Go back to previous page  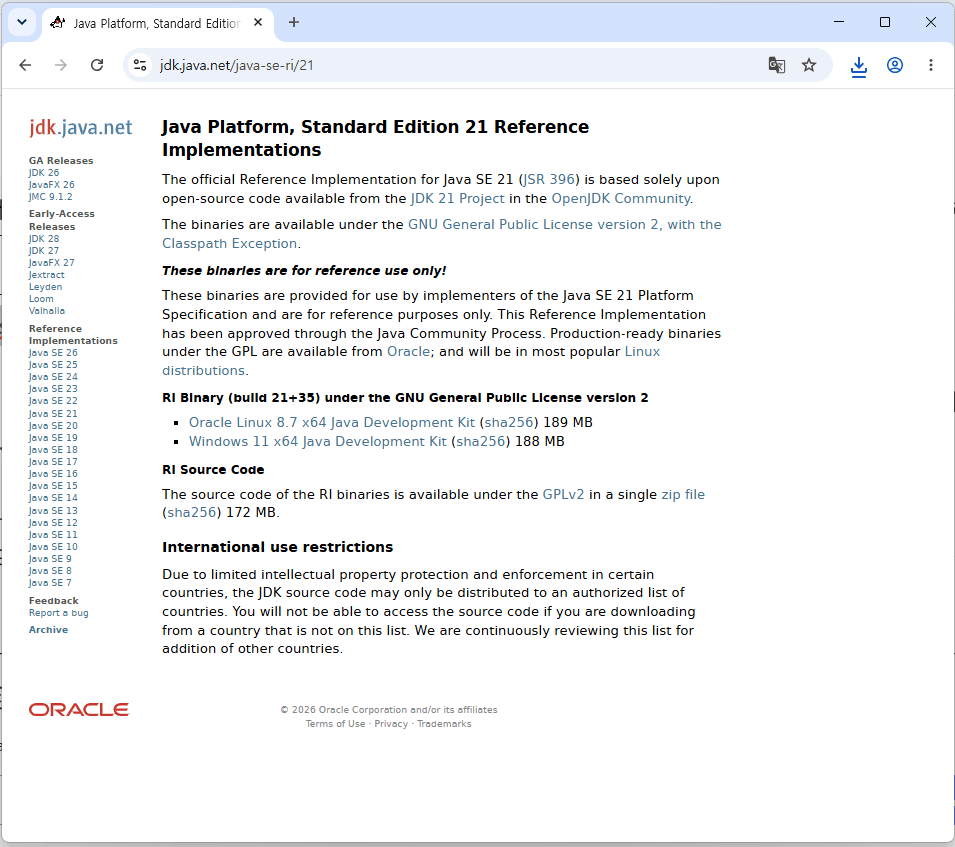coord(25,65)
